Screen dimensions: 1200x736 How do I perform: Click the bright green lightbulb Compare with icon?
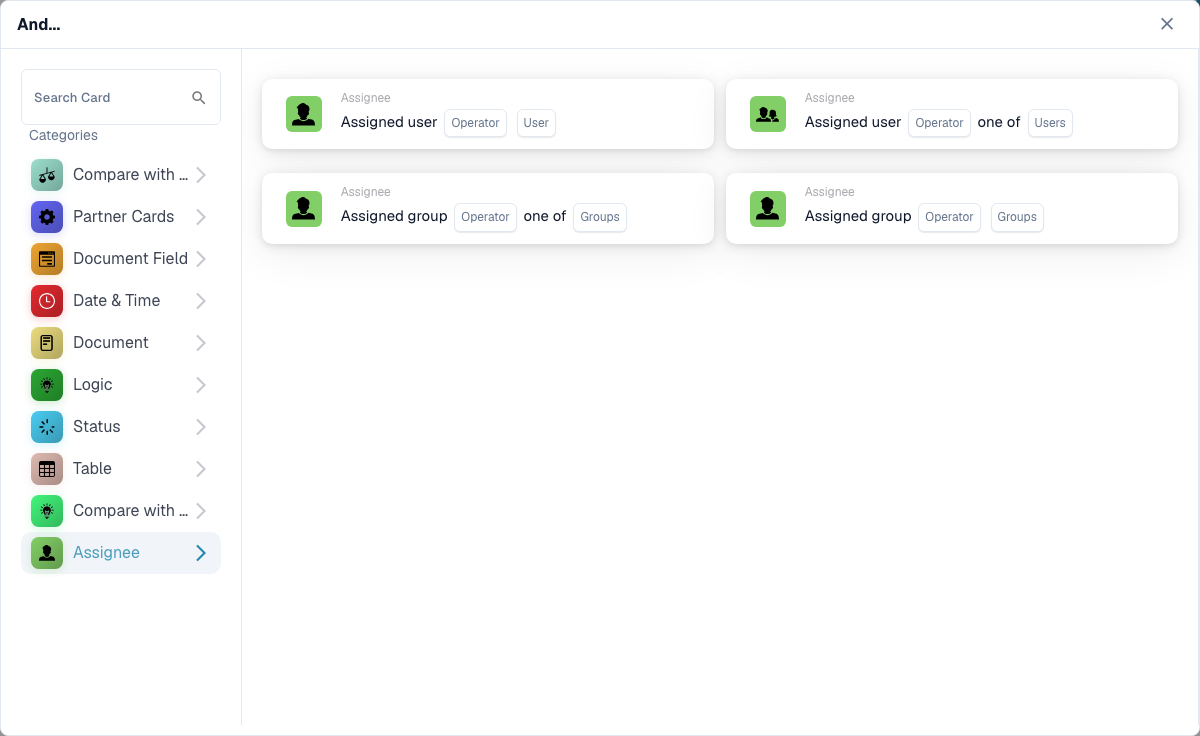point(47,511)
